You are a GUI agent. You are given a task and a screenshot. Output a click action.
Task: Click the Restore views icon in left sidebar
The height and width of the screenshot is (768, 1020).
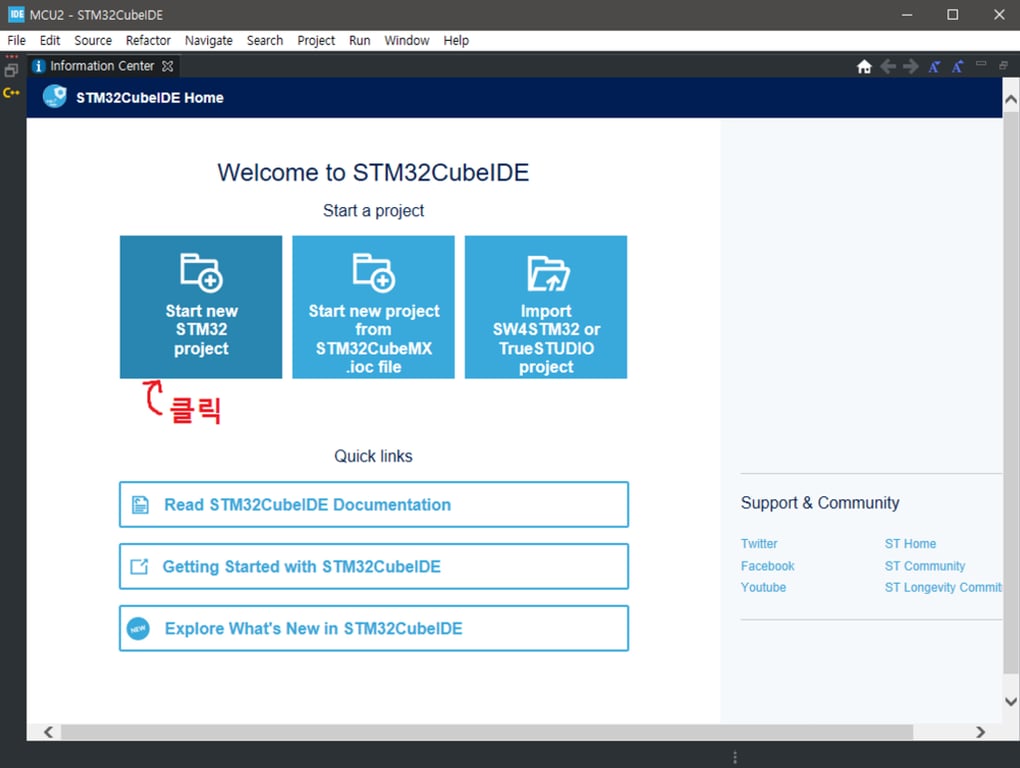coord(11,71)
